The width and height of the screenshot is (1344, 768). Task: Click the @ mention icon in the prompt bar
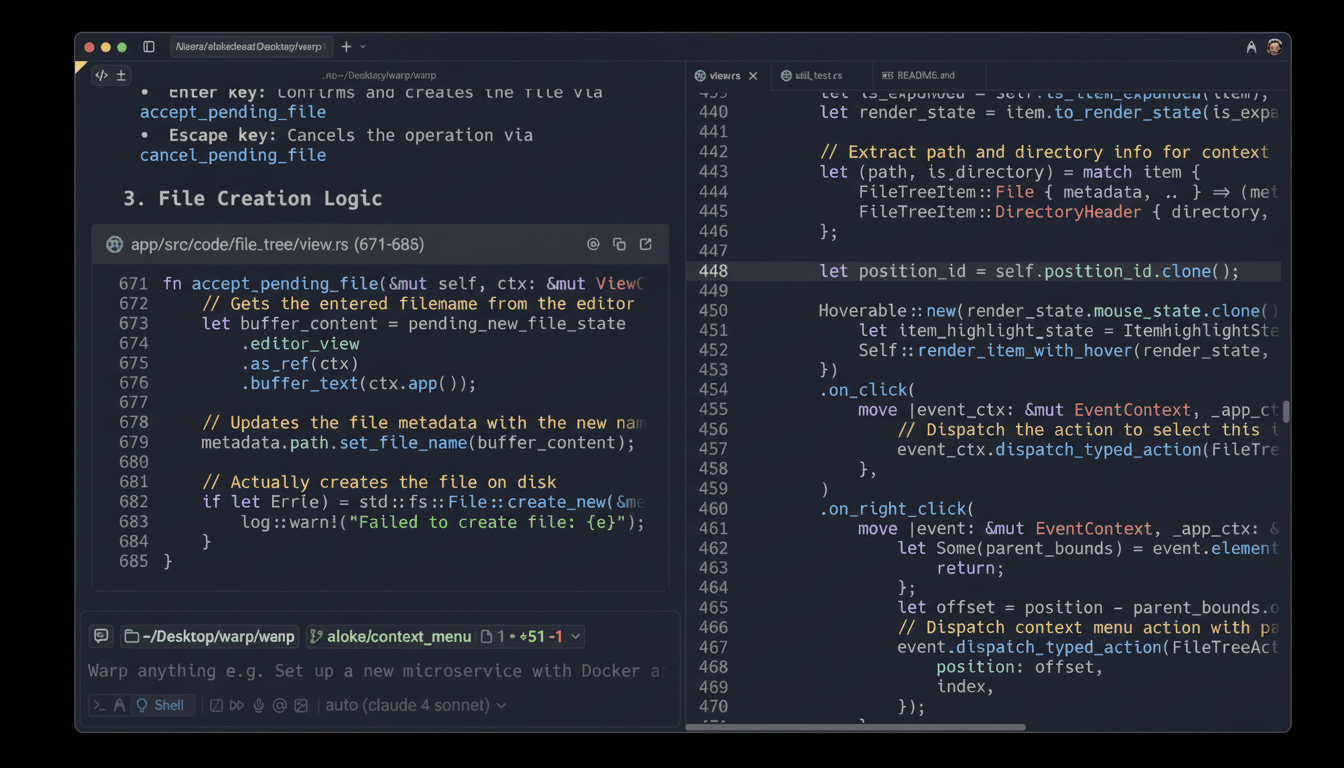tap(279, 705)
